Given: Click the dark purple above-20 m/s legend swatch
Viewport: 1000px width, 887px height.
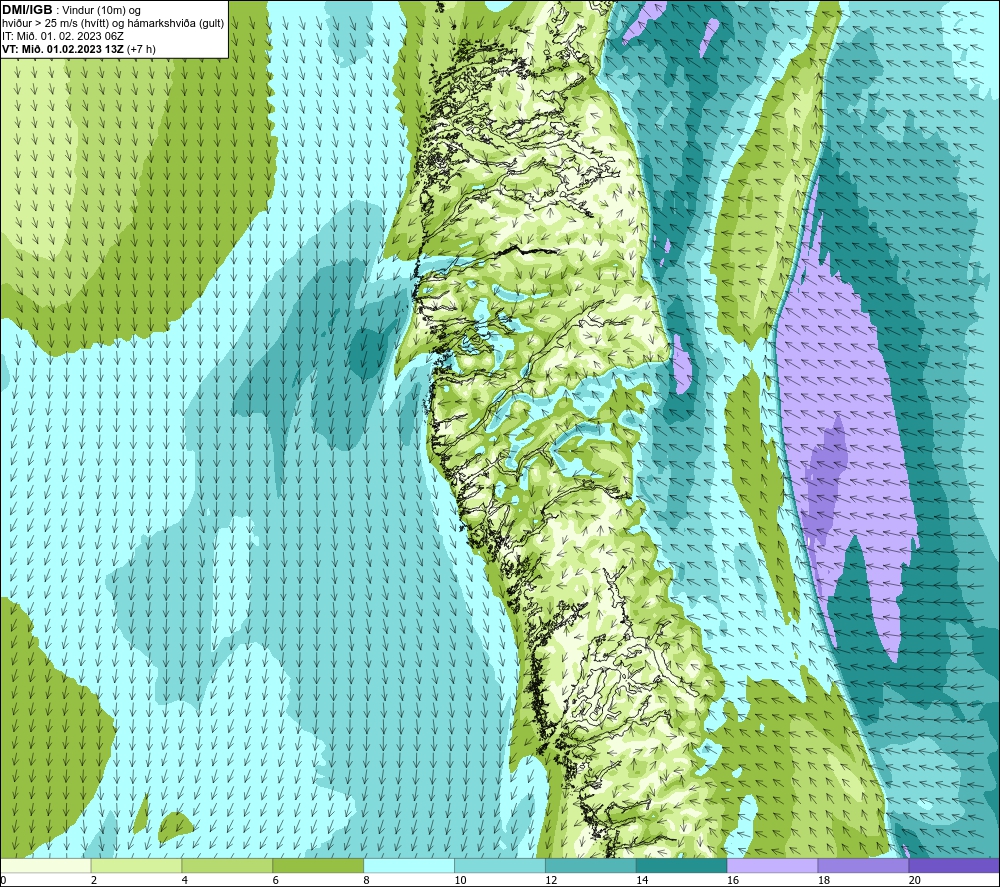Looking at the screenshot, I should [x=953, y=866].
